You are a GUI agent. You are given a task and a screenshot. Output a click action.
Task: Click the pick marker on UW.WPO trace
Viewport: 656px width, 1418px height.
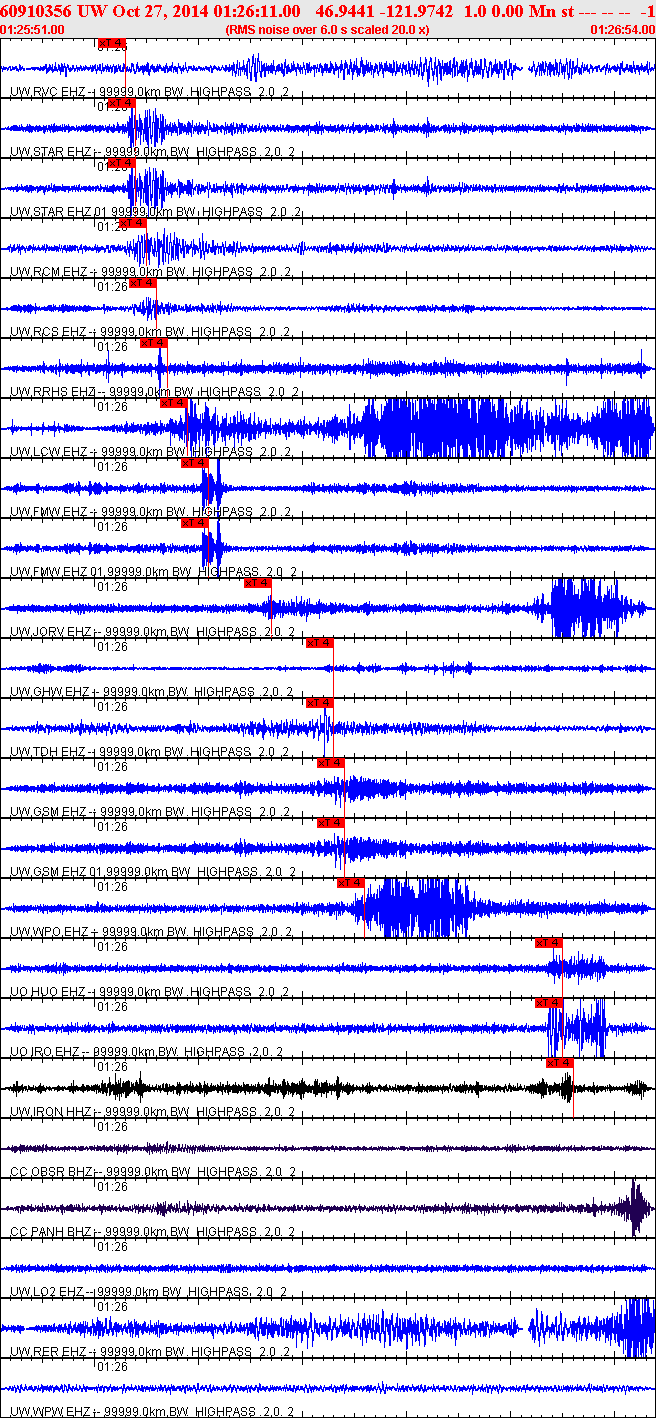tap(350, 883)
